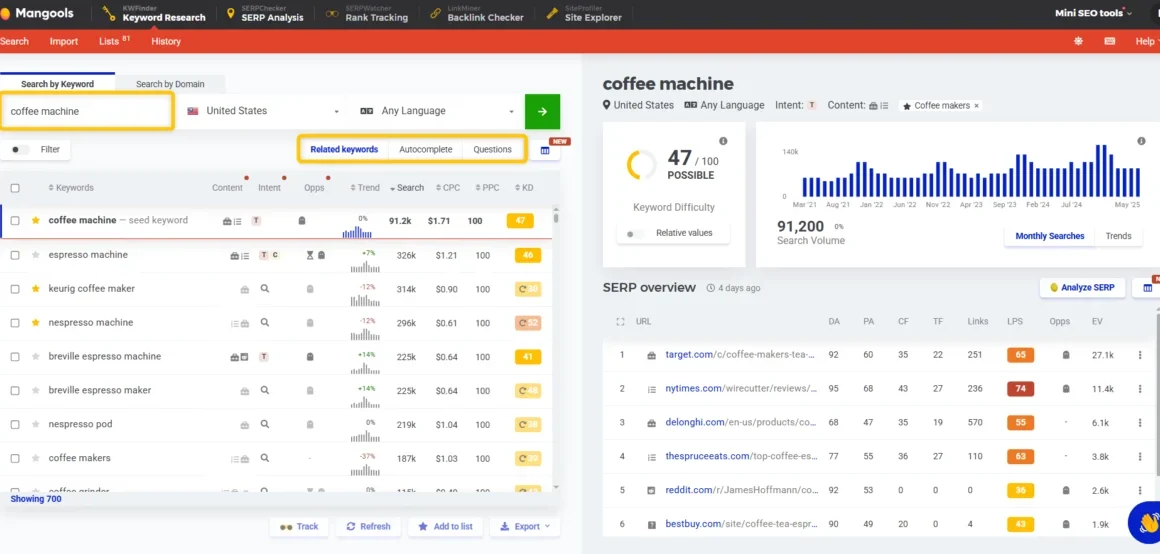Open more options for target.com row
The width and height of the screenshot is (1160, 554).
[x=1140, y=355]
